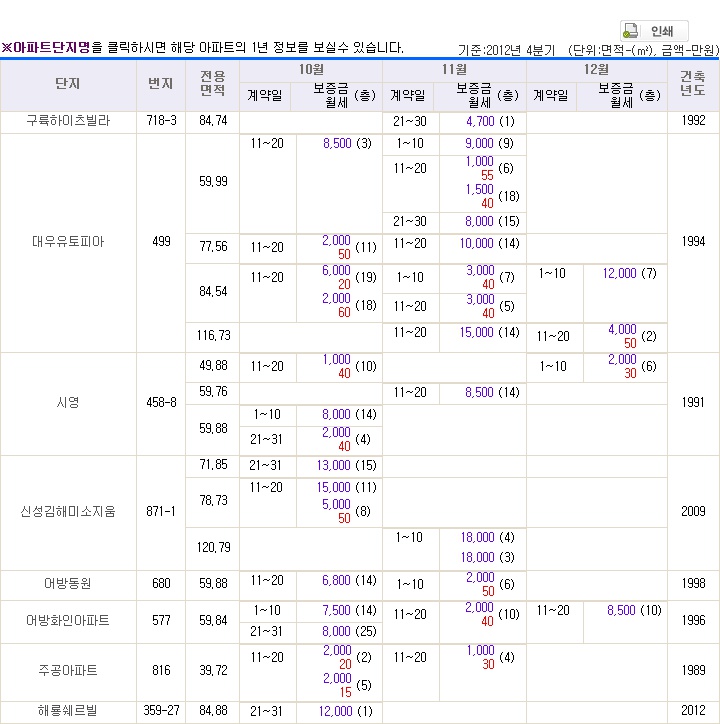Image resolution: width=720 pixels, height=724 pixels.
Task: Click area value 39.72
Action: (x=213, y=670)
